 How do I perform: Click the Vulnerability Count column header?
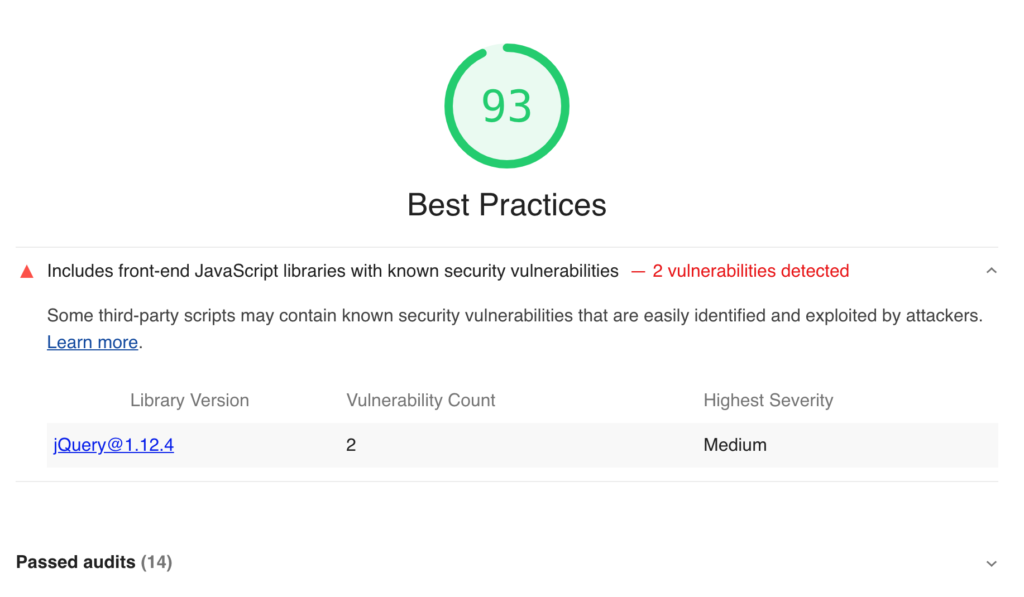(421, 400)
